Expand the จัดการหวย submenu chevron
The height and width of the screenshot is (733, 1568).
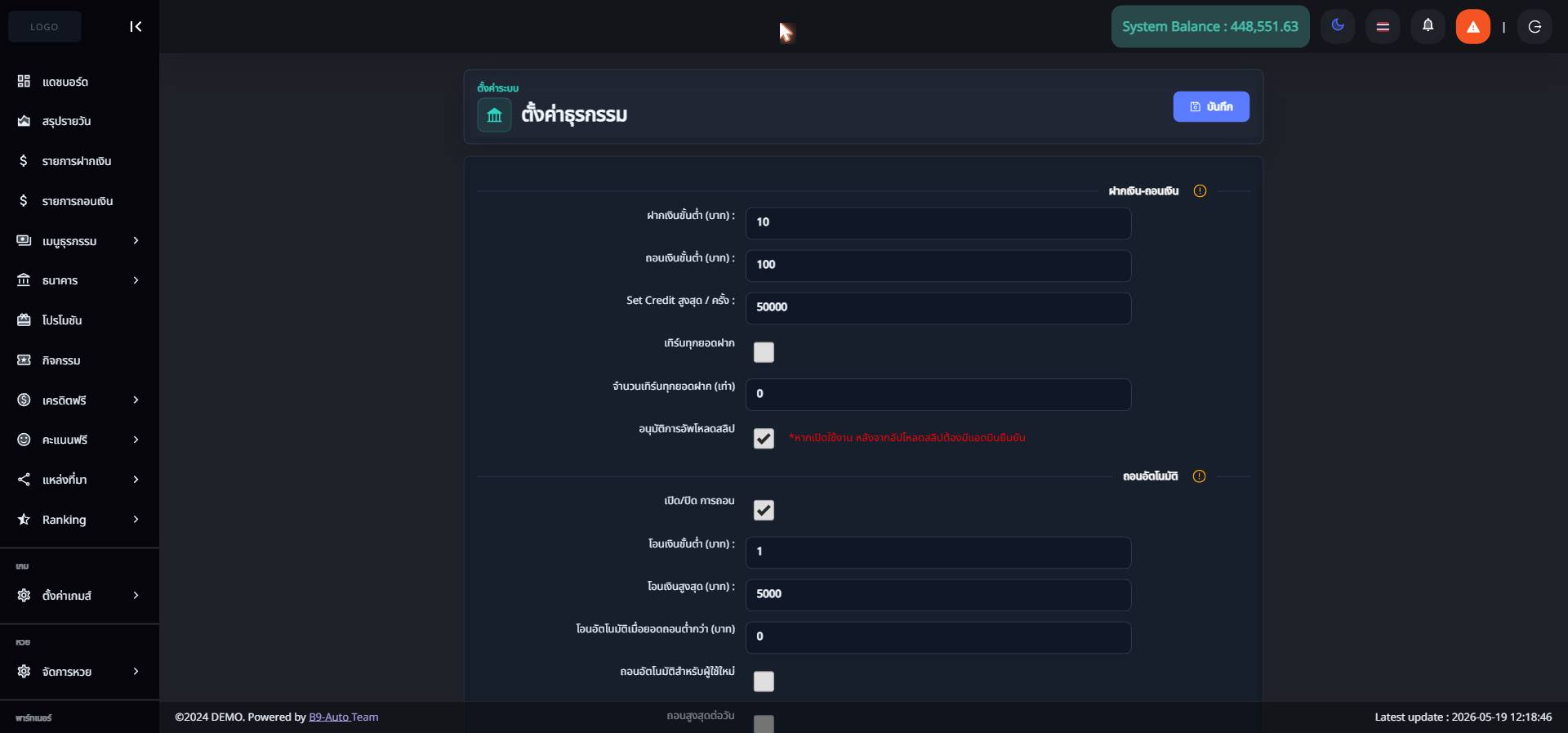pos(136,671)
